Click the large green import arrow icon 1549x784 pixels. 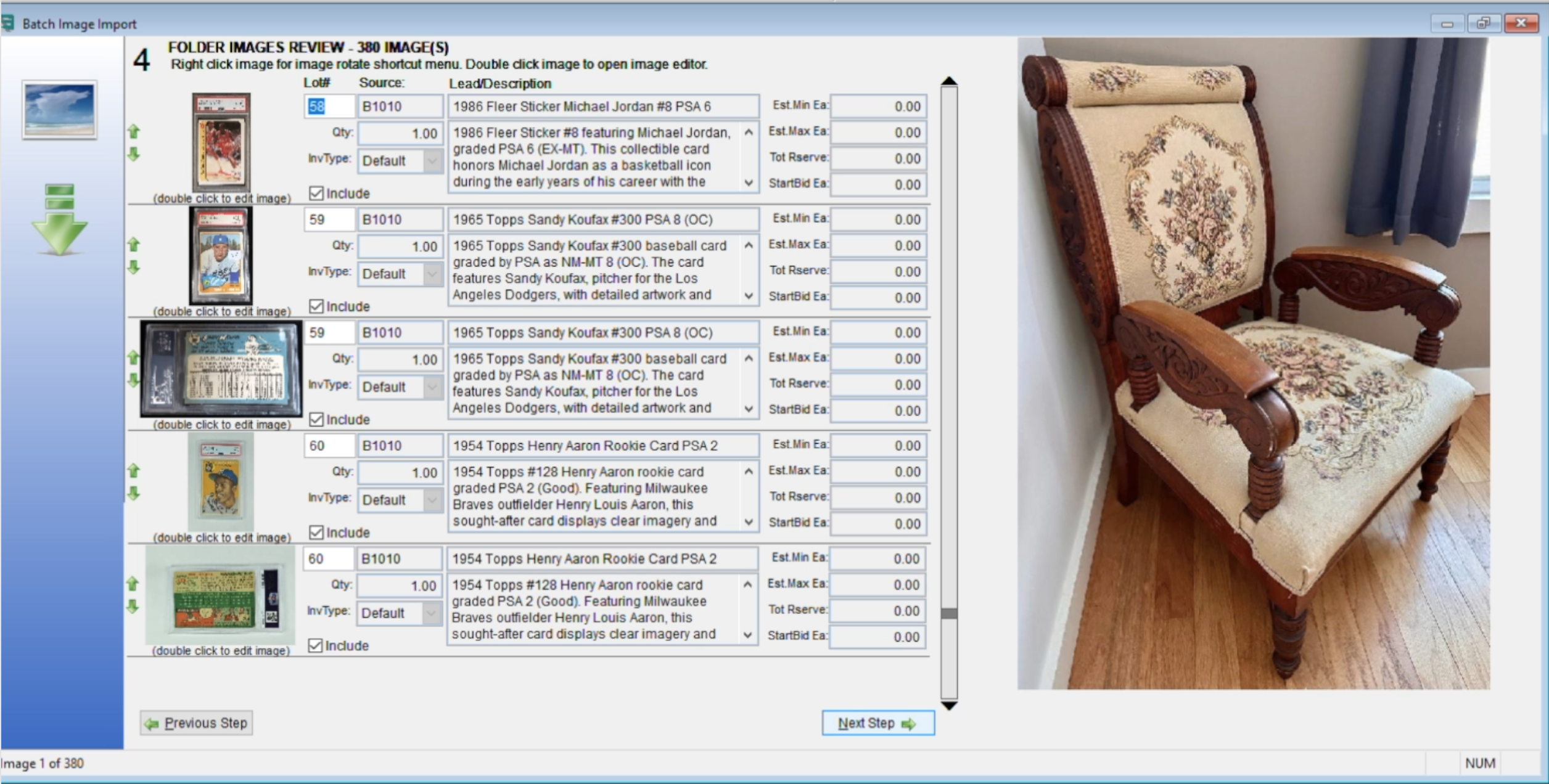tap(59, 220)
